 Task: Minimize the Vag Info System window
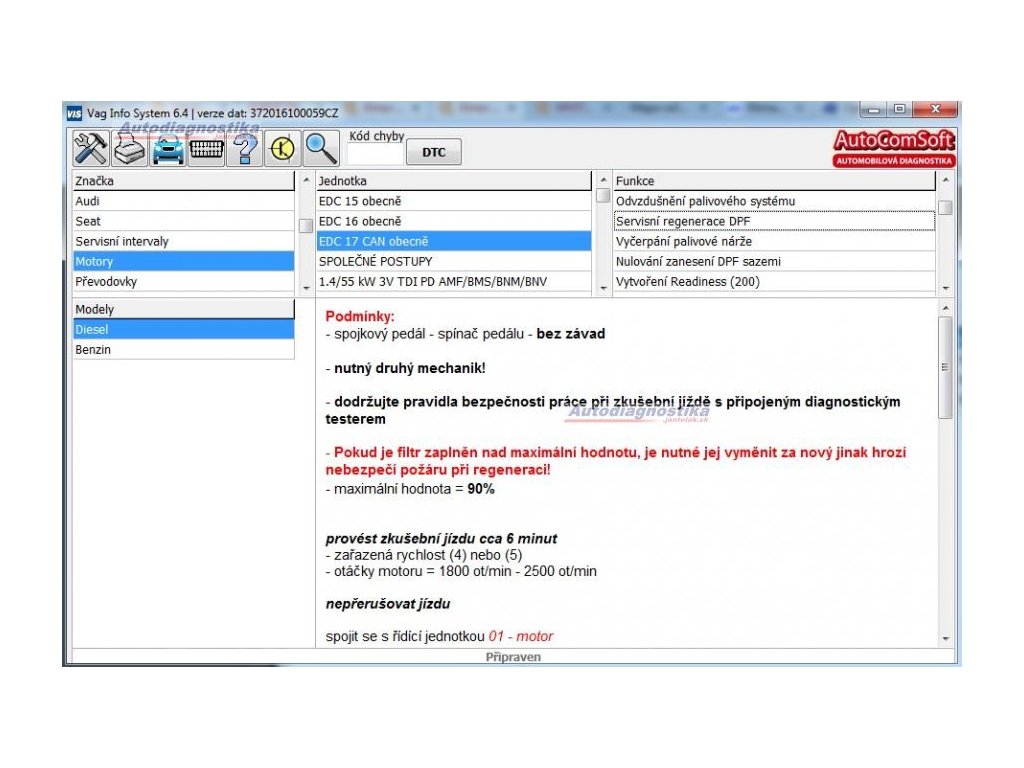click(874, 109)
